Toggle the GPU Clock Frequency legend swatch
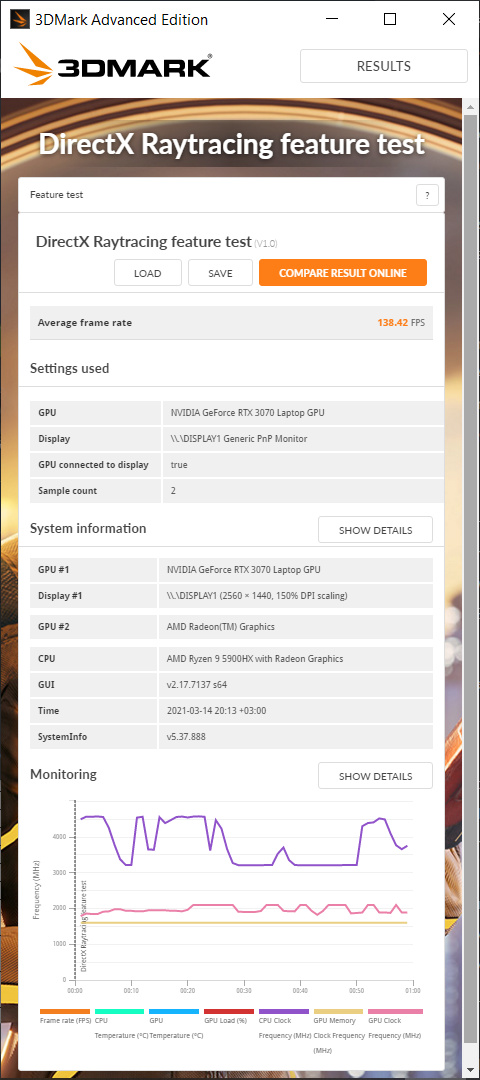Screen dimensions: 480x1080 coord(395,1012)
